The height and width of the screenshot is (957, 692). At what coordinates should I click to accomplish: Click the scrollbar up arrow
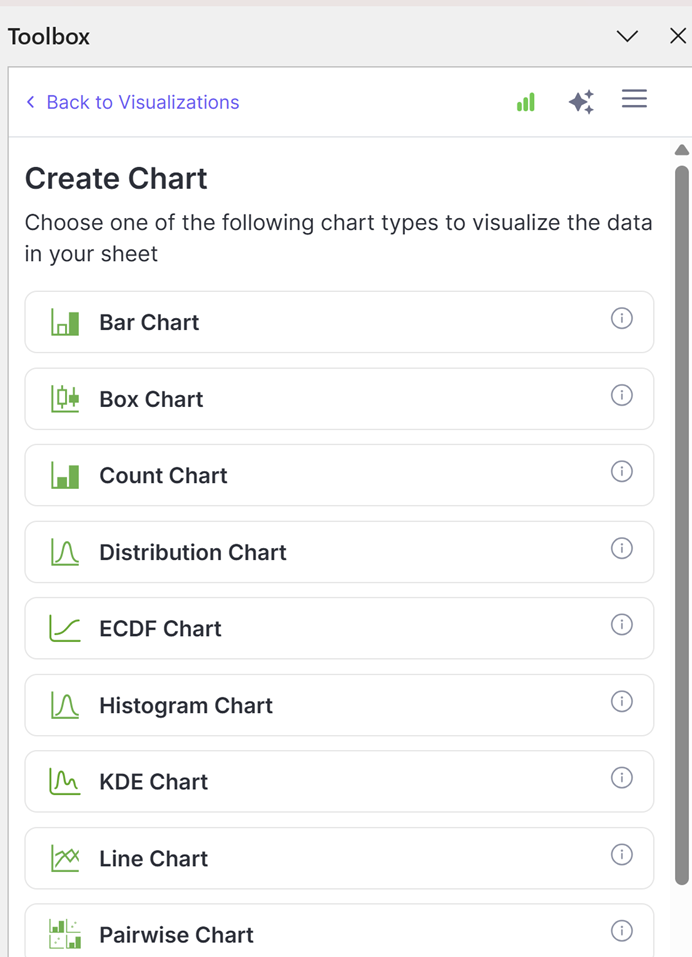(x=682, y=150)
